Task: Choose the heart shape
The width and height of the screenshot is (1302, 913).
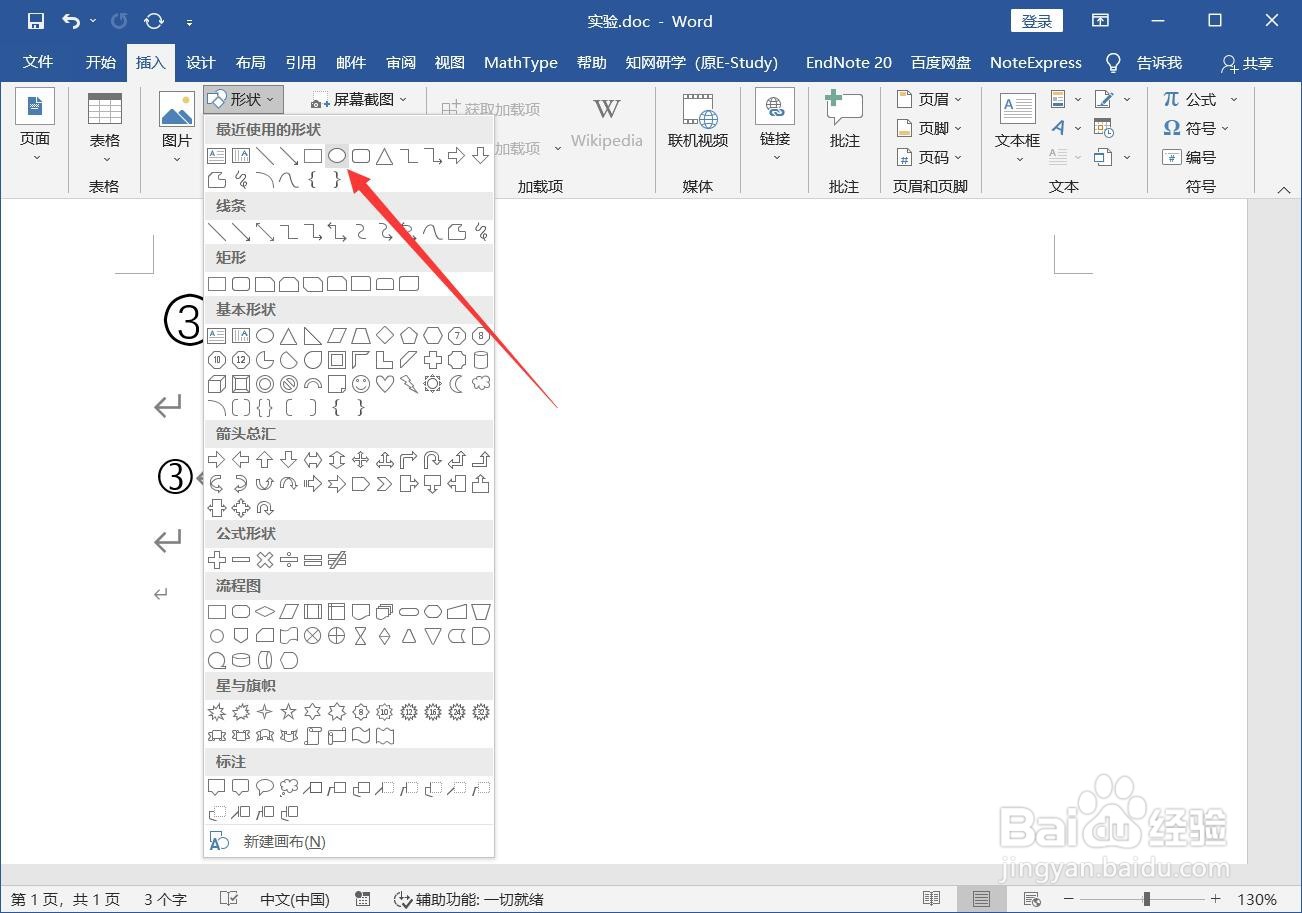Action: pyautogui.click(x=385, y=384)
